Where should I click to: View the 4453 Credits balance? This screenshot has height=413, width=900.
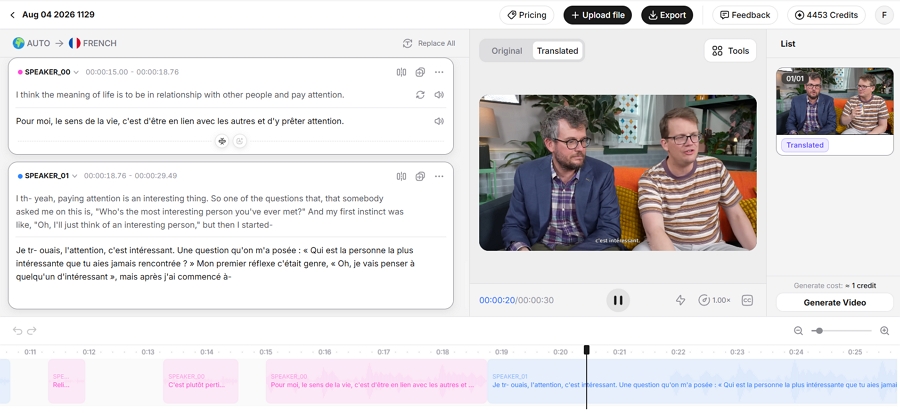coord(826,15)
